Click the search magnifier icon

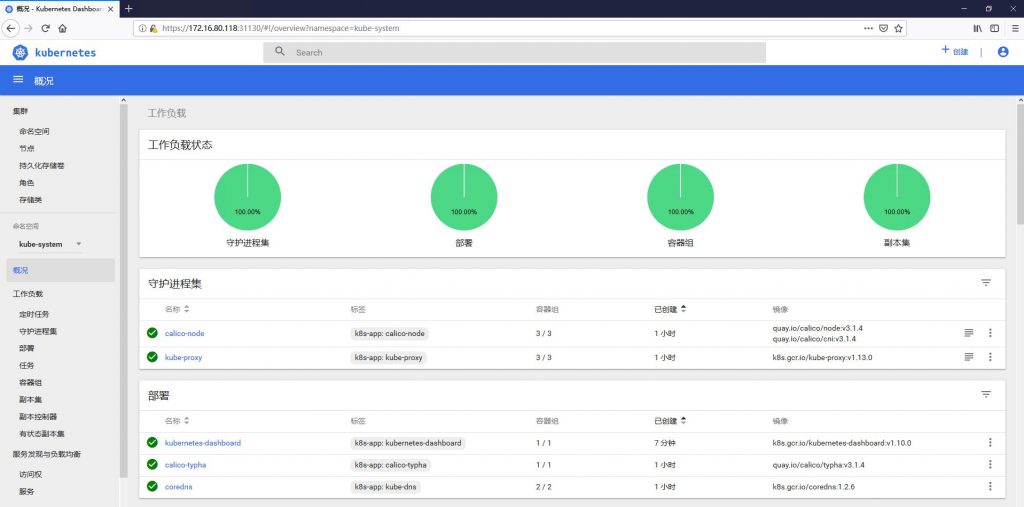(x=280, y=52)
